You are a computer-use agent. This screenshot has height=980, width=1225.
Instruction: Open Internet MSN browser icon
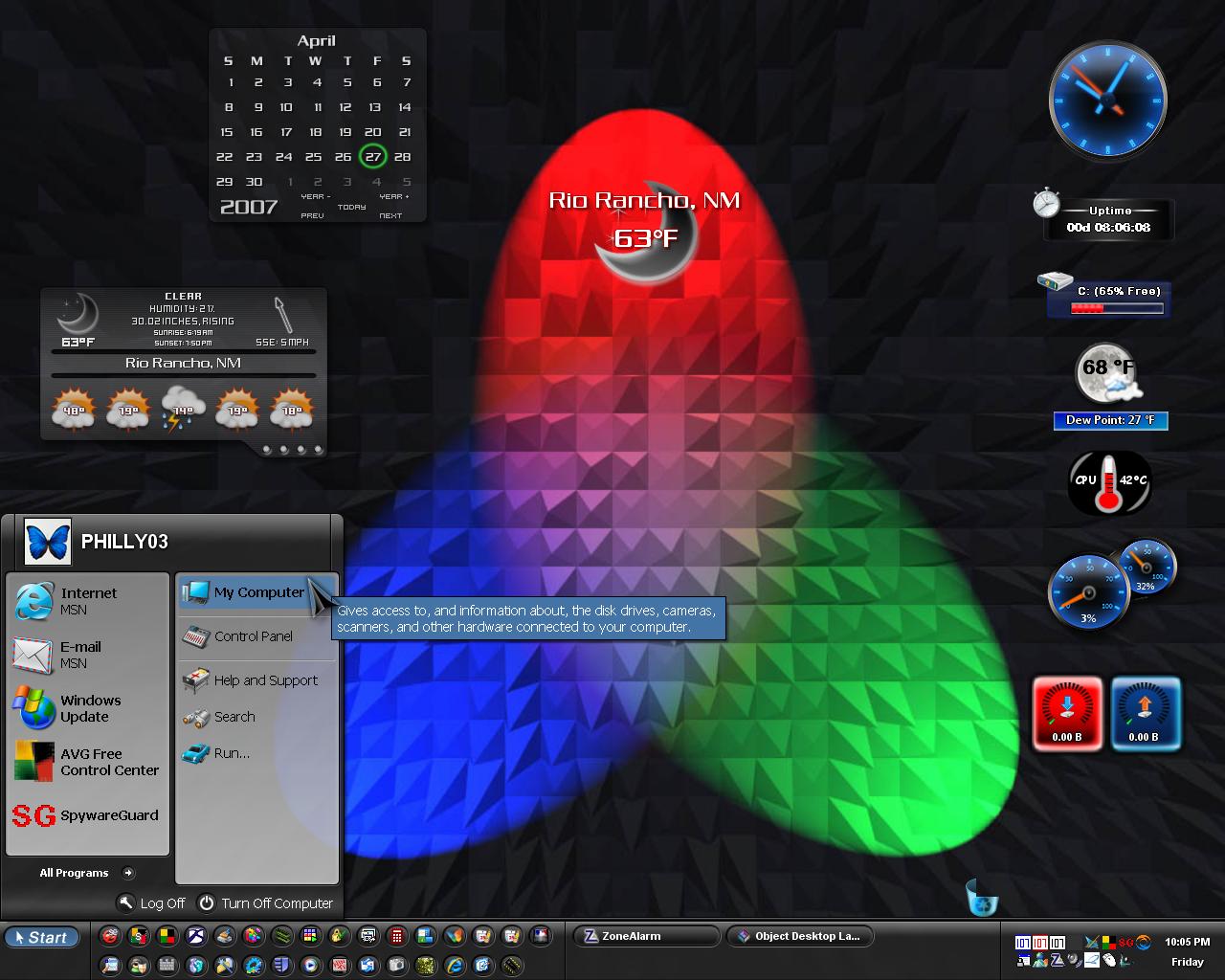tap(33, 601)
